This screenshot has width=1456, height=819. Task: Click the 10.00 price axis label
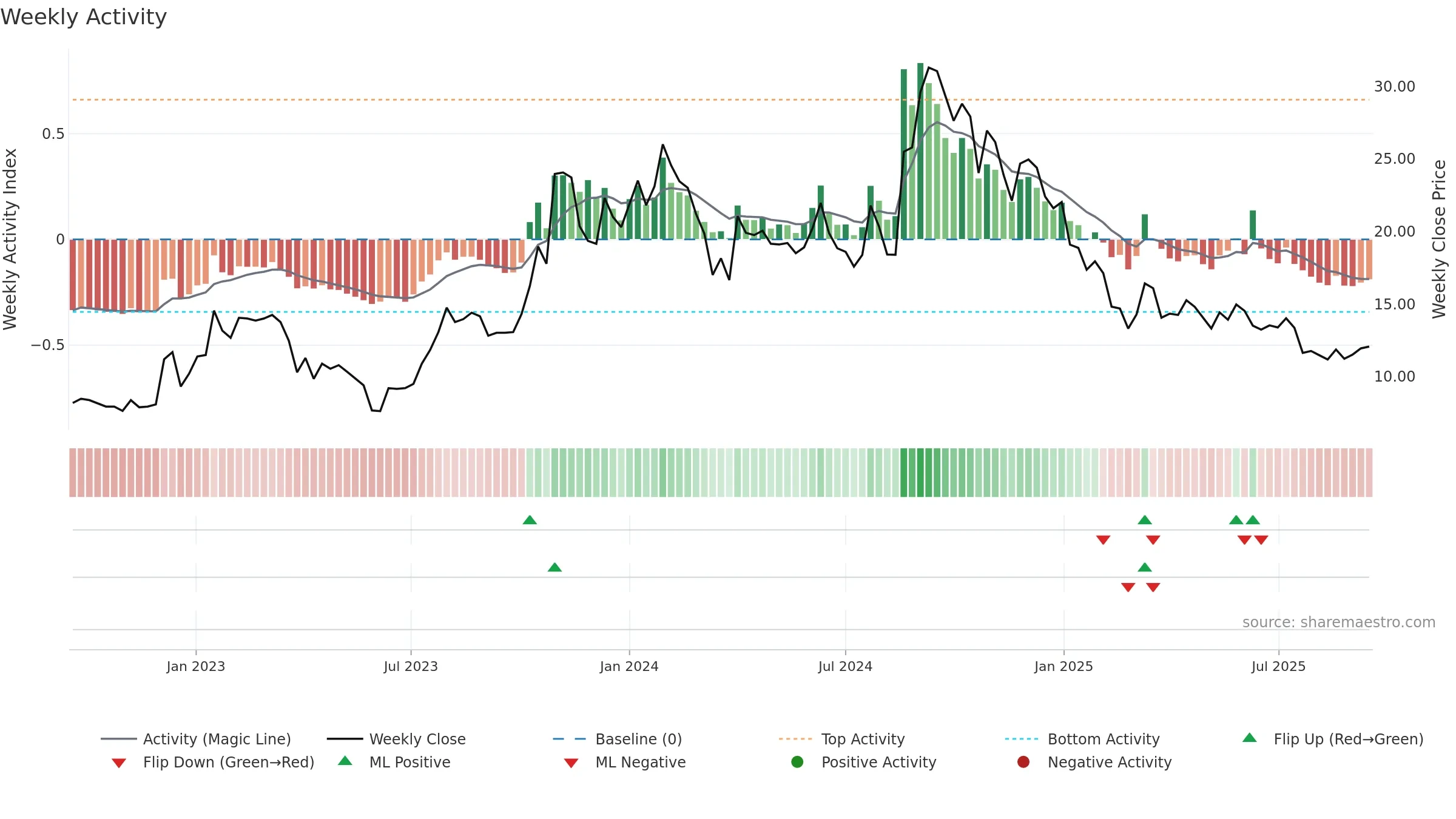(1395, 377)
